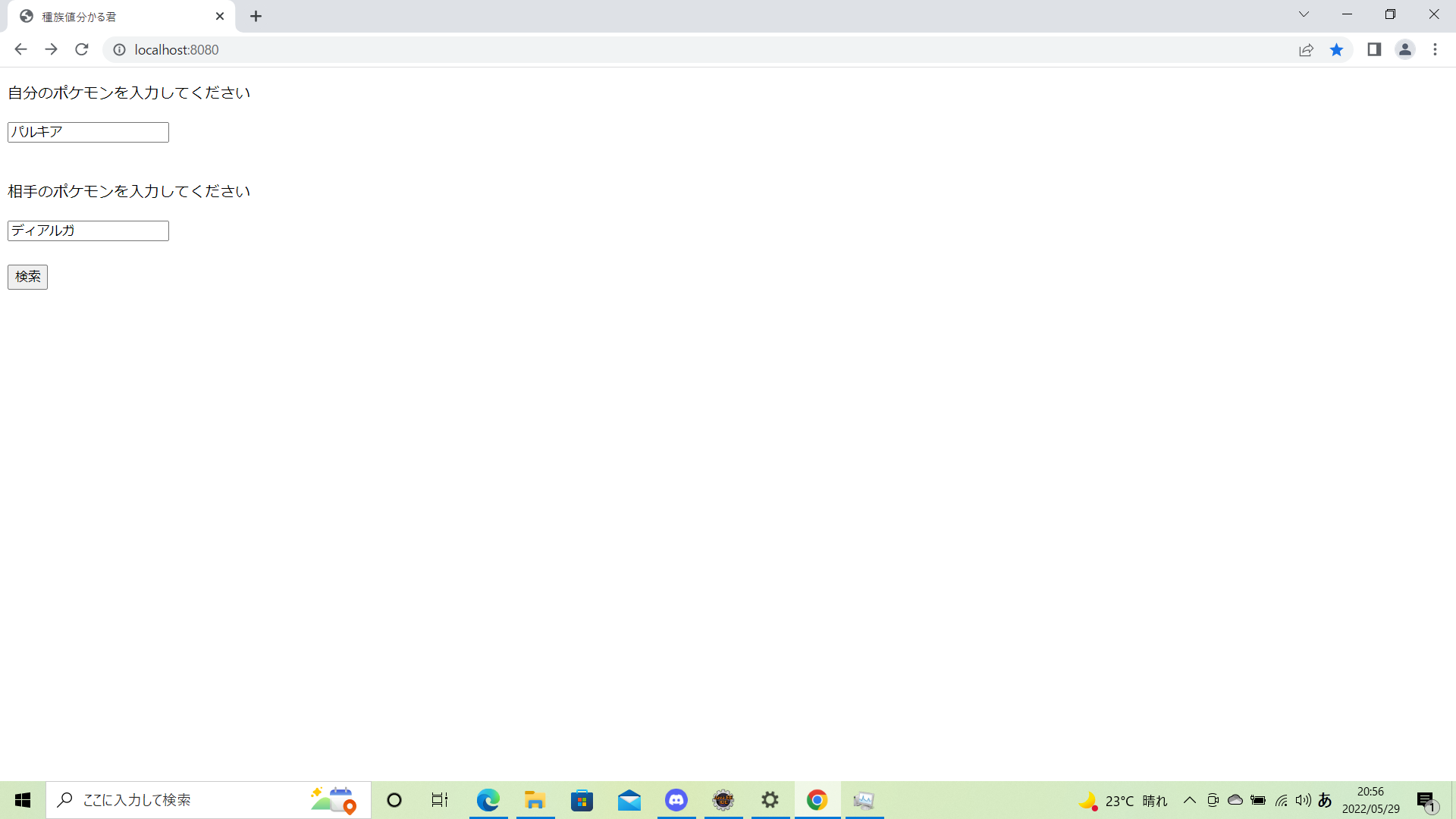The height and width of the screenshot is (819, 1456).
Task: Click the 検索 search button
Action: (x=27, y=277)
